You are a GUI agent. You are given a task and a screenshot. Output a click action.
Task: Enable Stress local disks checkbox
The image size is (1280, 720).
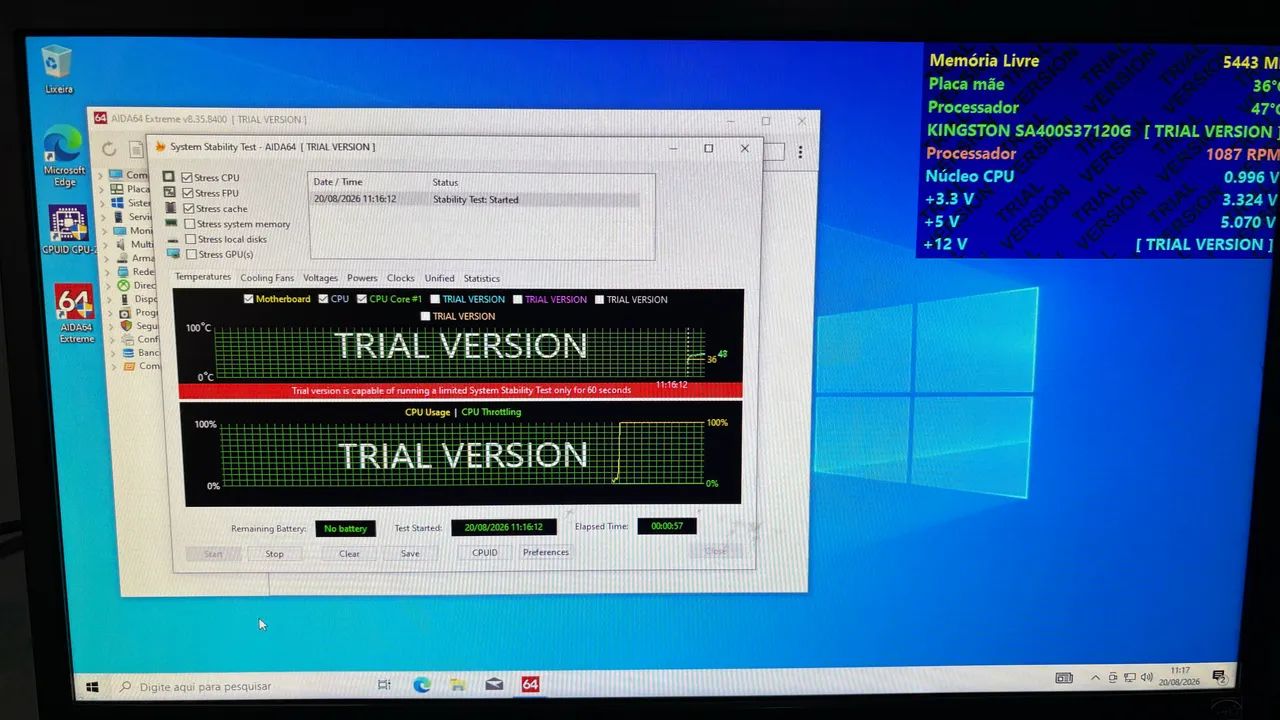(191, 239)
